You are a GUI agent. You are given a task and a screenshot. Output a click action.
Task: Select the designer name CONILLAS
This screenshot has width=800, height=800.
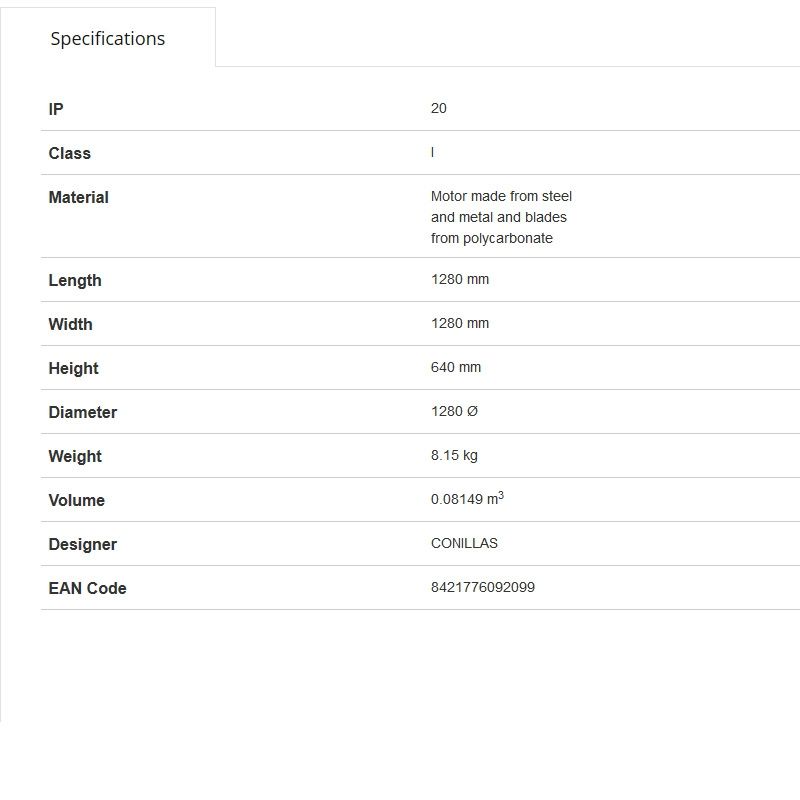point(464,543)
